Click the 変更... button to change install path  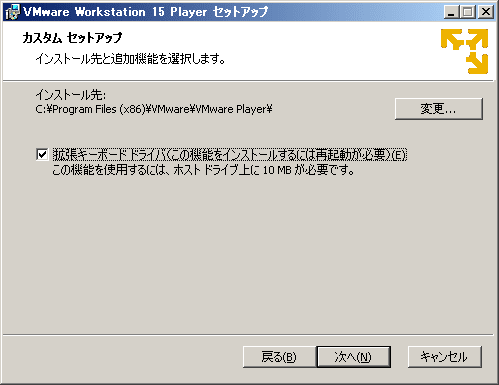click(439, 109)
